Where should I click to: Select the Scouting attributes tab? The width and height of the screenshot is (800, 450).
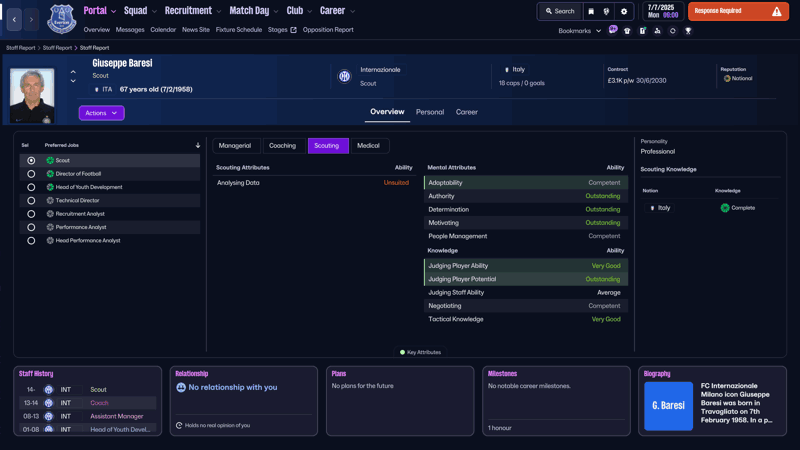(x=328, y=145)
